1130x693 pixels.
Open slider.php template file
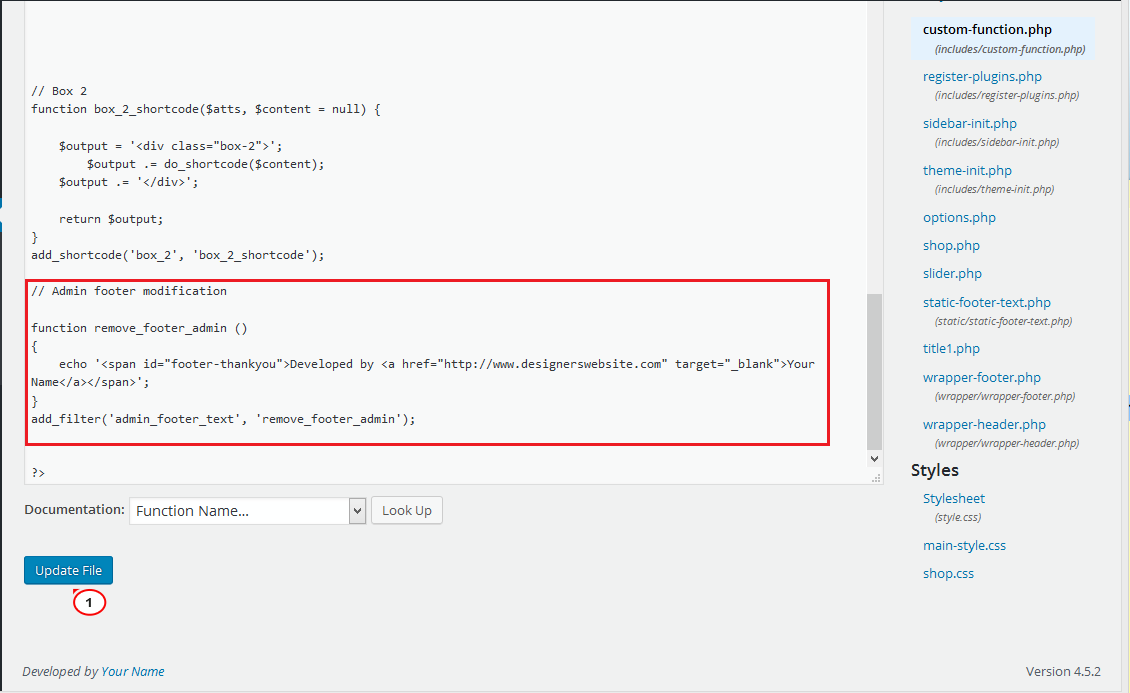(x=952, y=274)
